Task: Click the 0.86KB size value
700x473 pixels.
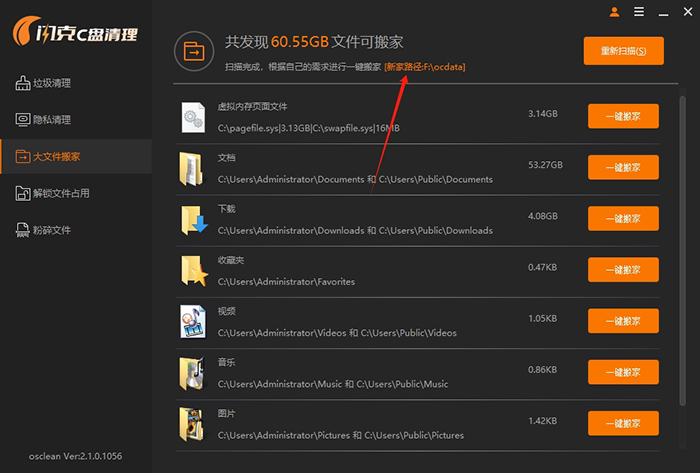Action: (542, 369)
